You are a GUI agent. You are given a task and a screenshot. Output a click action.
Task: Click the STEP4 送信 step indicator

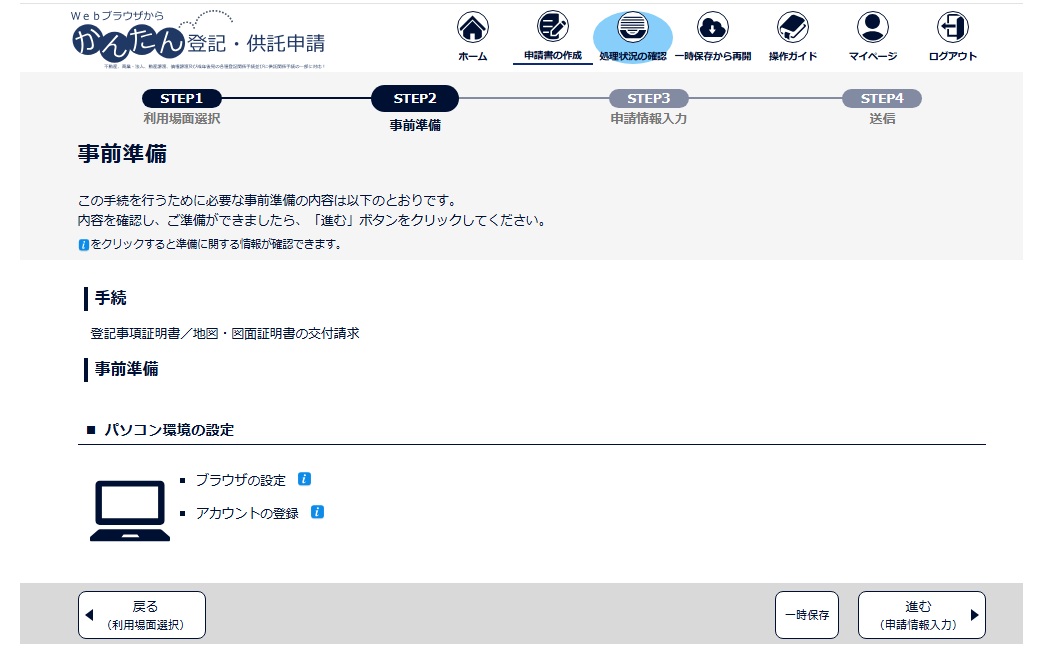click(881, 98)
